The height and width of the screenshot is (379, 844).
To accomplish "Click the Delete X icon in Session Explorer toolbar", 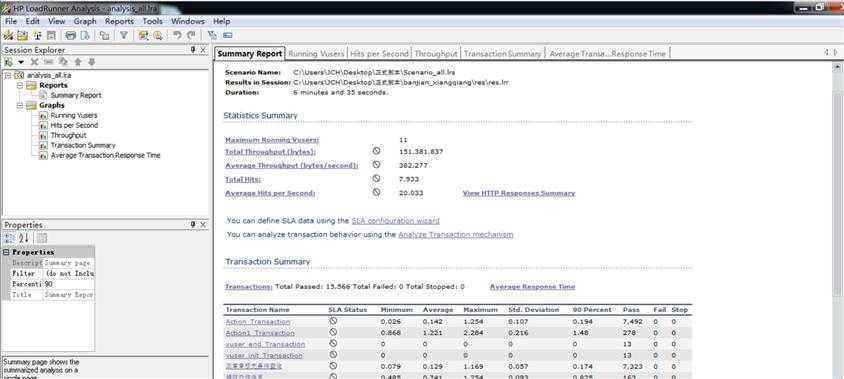I will (34, 62).
